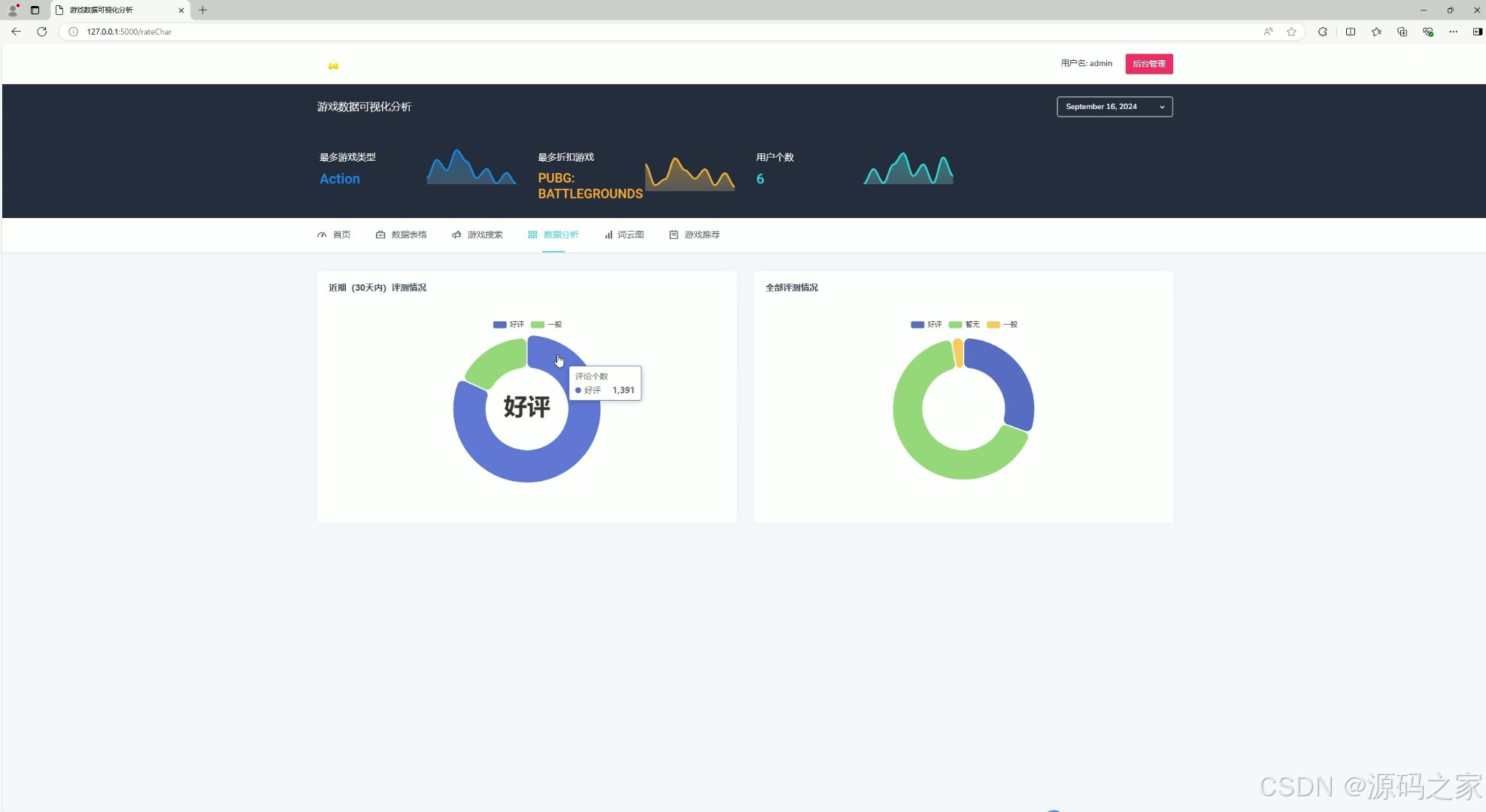The height and width of the screenshot is (812, 1486).
Task: Click the 后台管理 button
Action: [x=1148, y=64]
